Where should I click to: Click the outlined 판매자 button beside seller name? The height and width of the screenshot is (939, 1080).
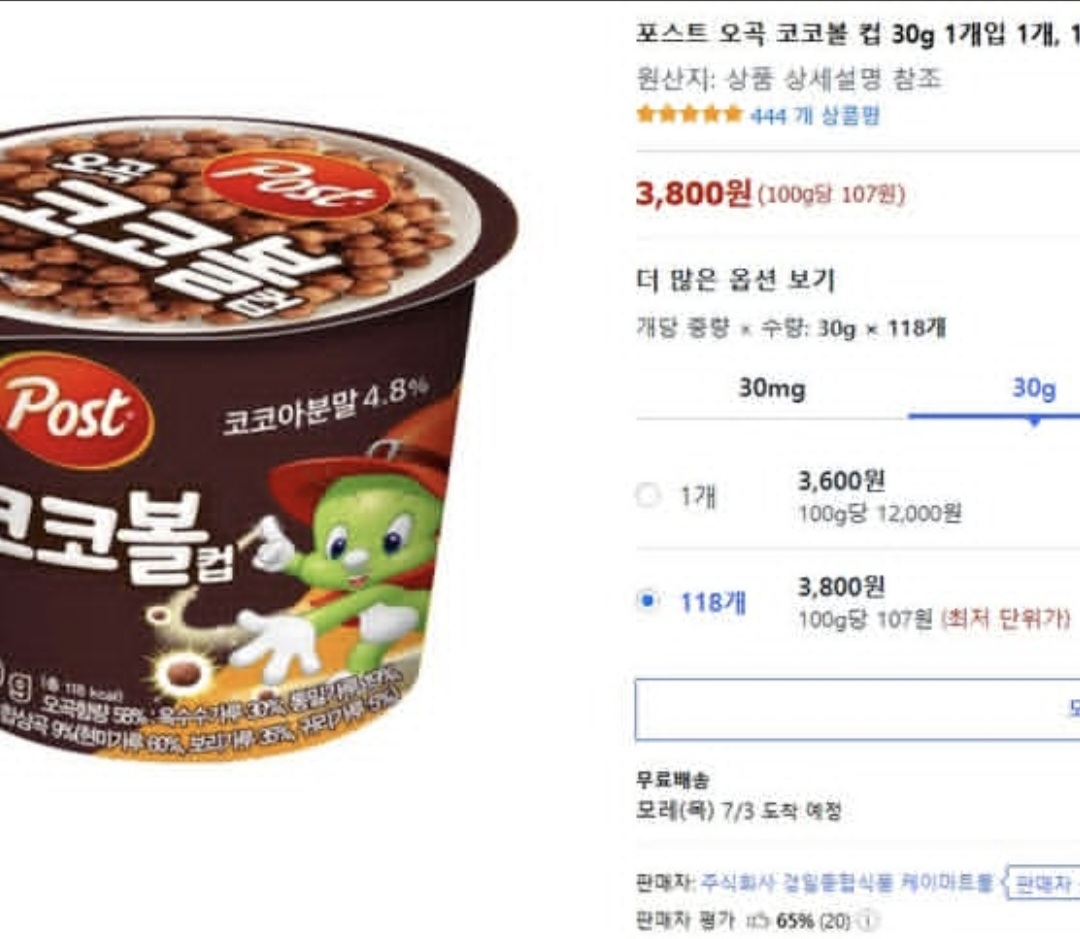(1040, 883)
